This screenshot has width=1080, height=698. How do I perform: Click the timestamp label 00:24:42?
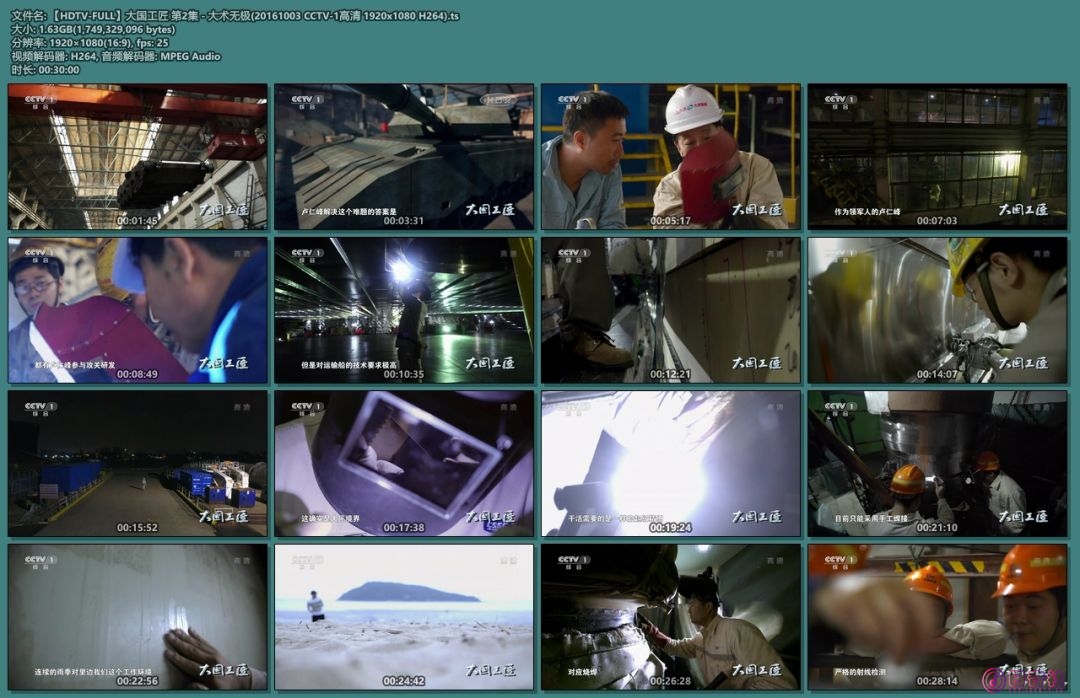click(x=404, y=681)
